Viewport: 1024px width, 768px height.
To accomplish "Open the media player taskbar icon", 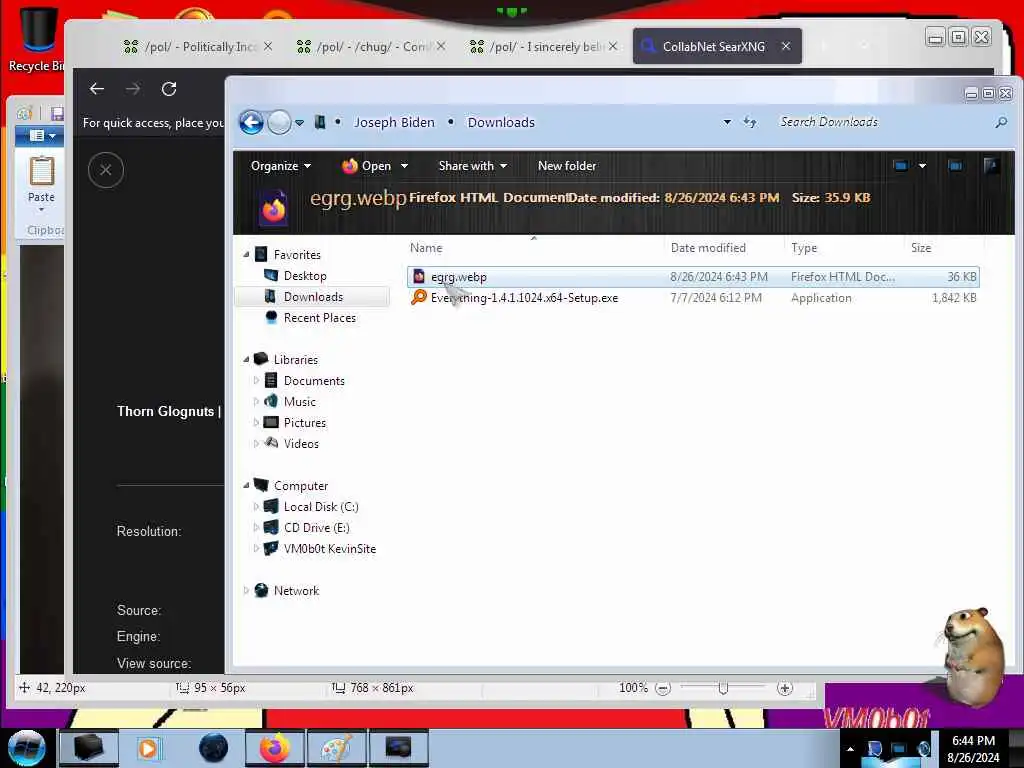I will coord(148,748).
